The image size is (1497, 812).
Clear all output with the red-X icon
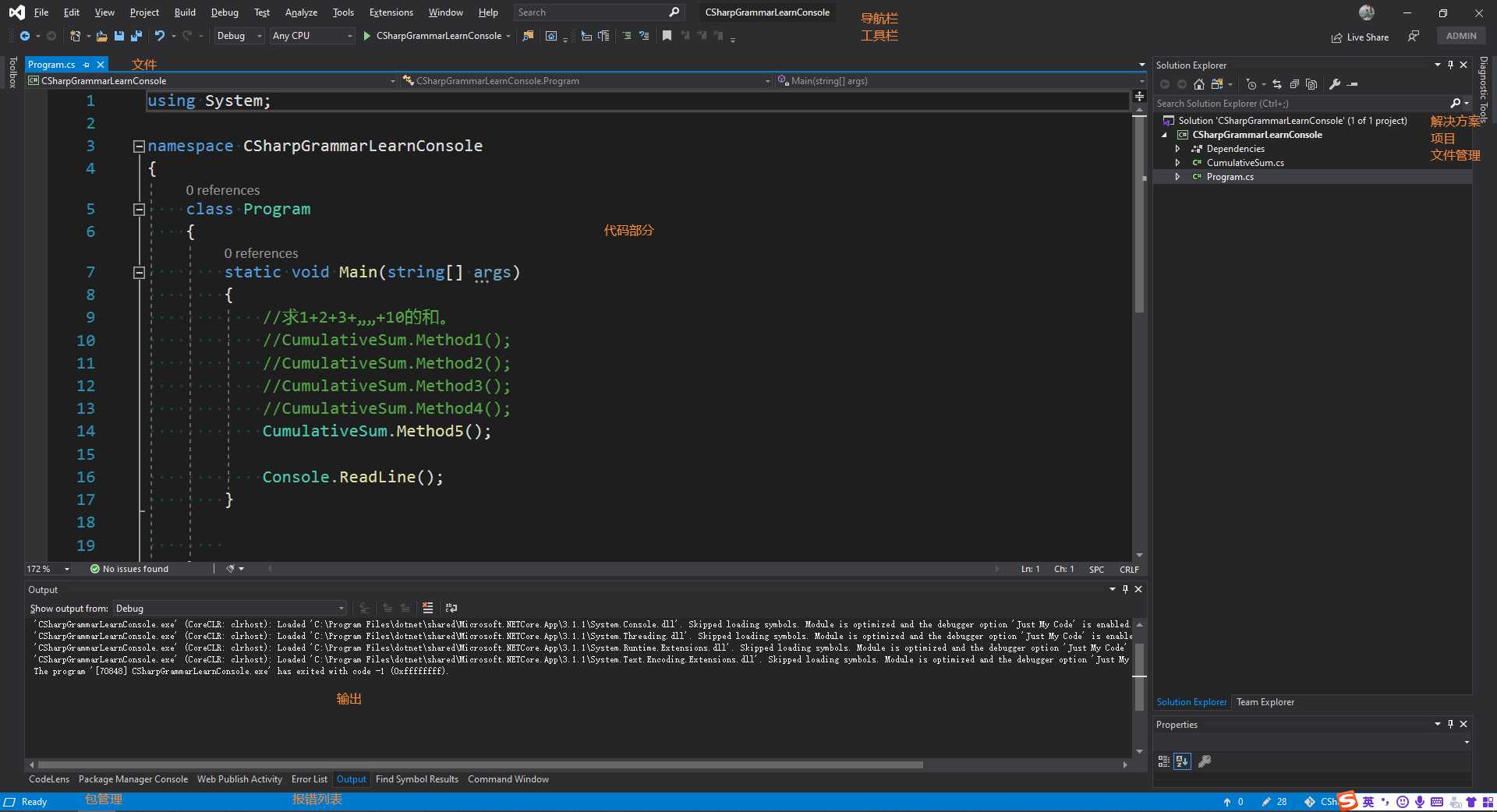click(x=427, y=608)
